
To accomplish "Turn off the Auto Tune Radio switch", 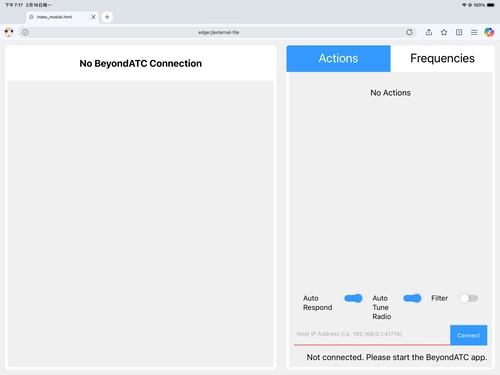I will point(412,298).
